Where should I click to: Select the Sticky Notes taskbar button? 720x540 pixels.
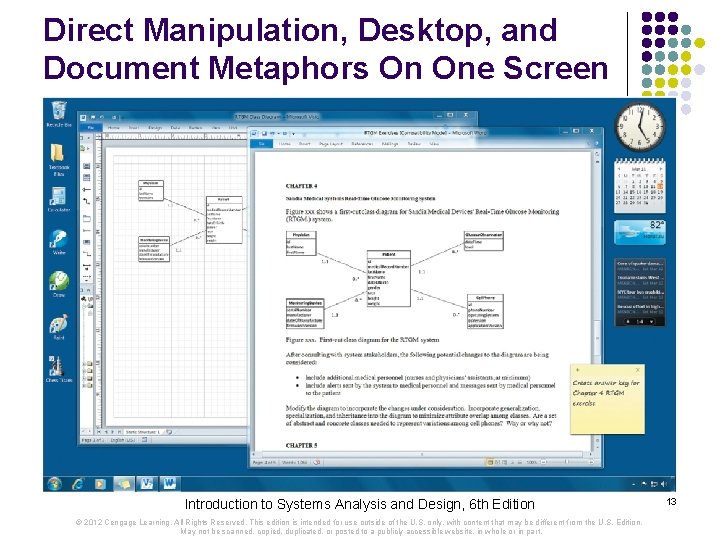coord(124,484)
